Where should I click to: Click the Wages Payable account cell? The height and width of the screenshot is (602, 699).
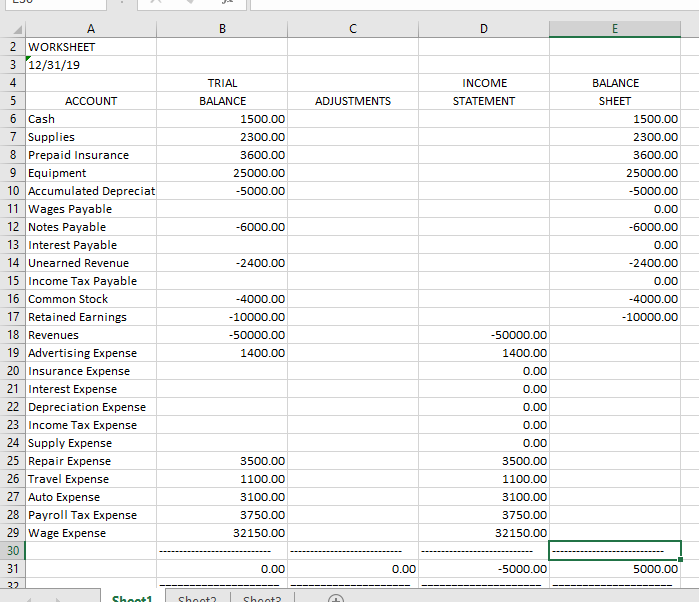(x=91, y=209)
